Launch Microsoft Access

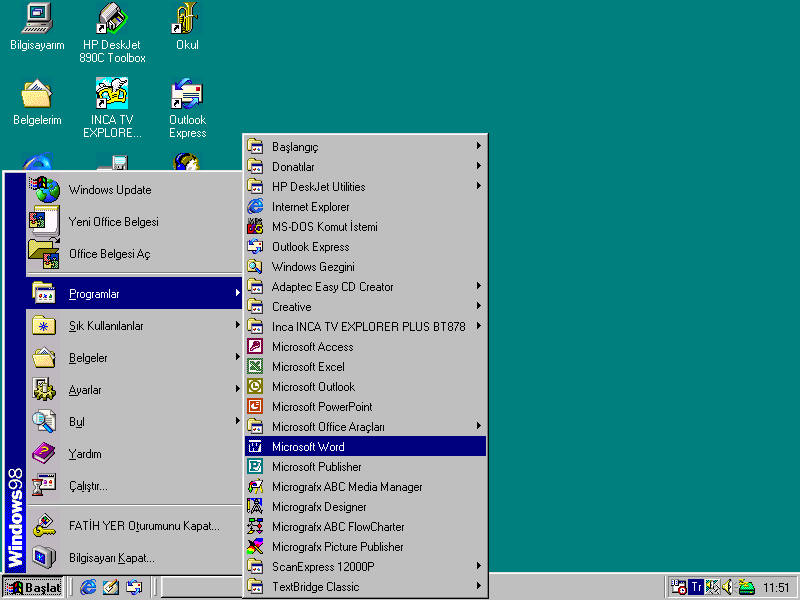365,346
